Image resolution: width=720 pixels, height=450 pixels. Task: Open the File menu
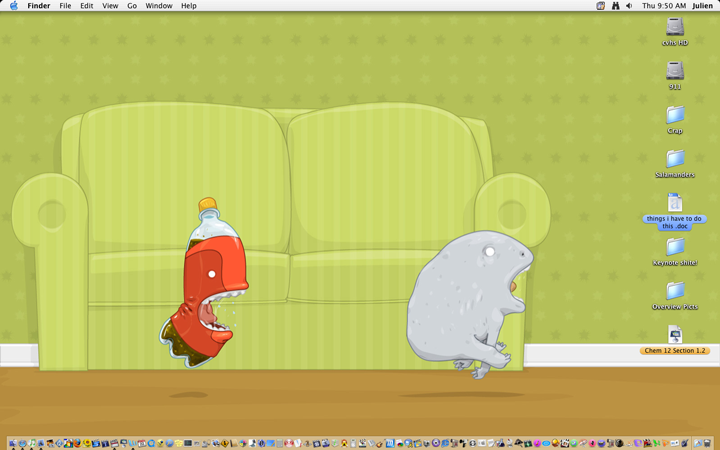[x=65, y=6]
